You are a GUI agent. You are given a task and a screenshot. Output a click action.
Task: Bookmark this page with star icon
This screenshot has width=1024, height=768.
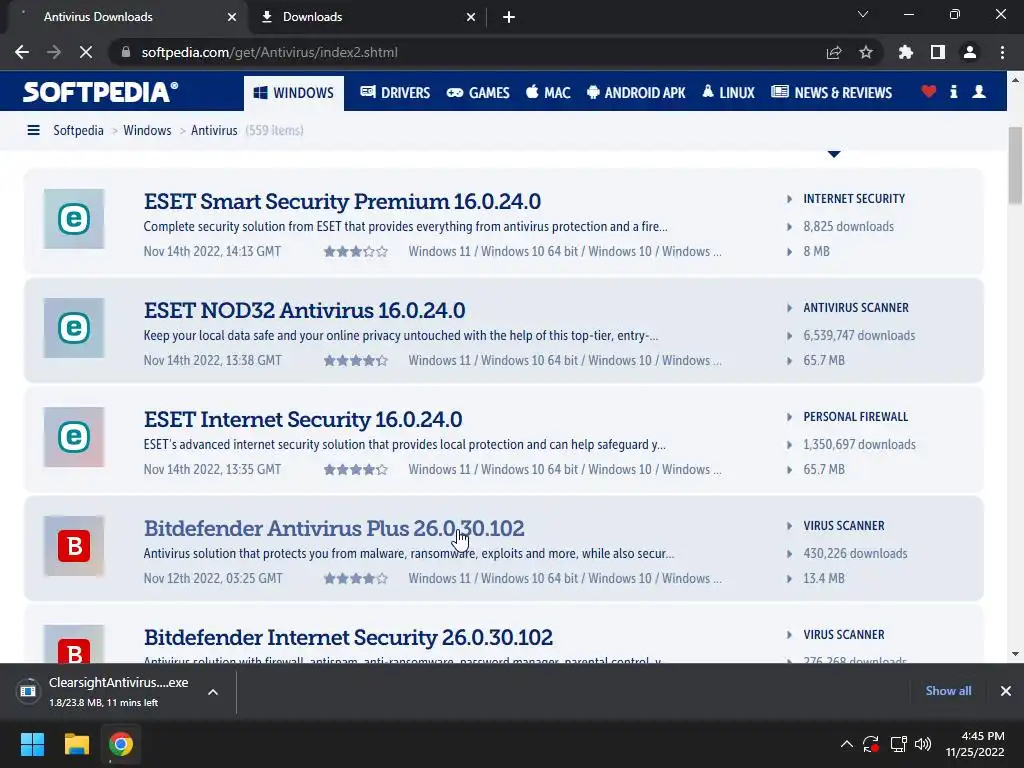point(866,52)
